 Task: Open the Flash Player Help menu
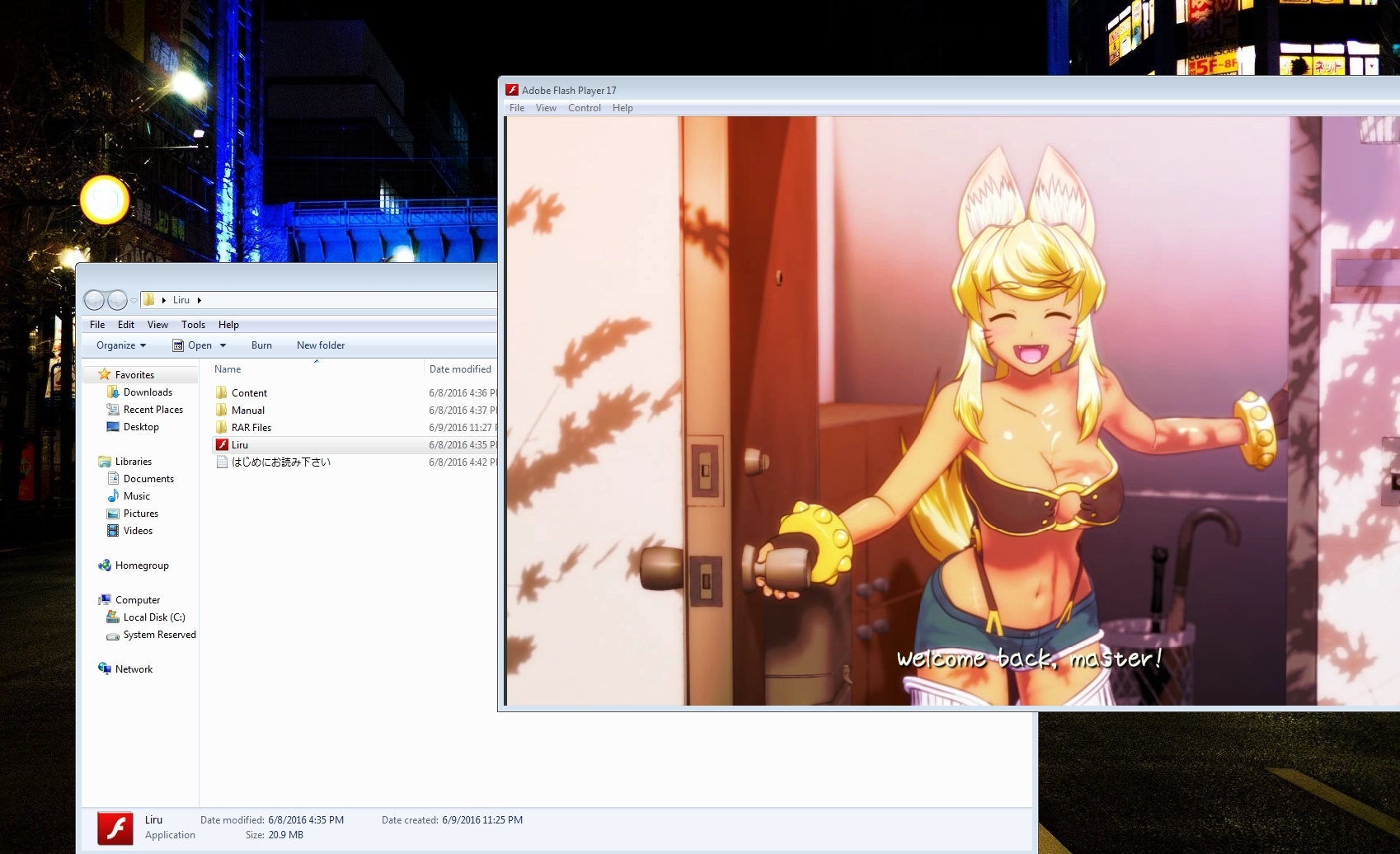(x=622, y=108)
